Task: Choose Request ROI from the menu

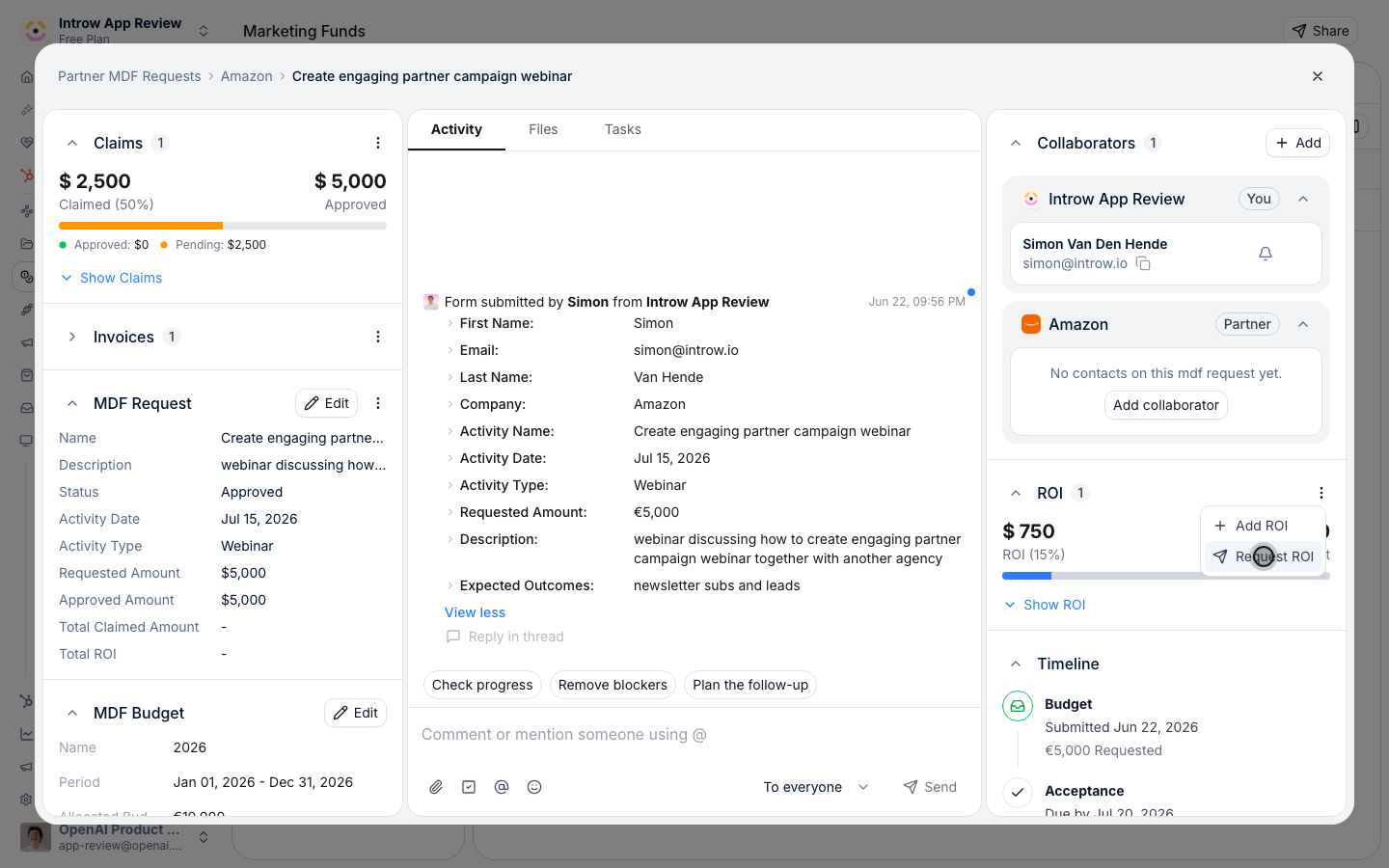Action: pyautogui.click(x=1263, y=556)
